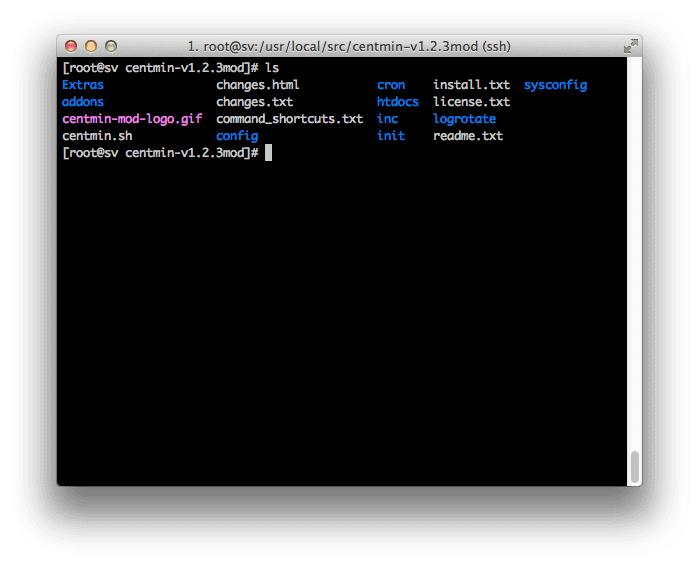Screen dimensions: 699x565
Task: Click the changes.txt file name
Action: (x=255, y=102)
